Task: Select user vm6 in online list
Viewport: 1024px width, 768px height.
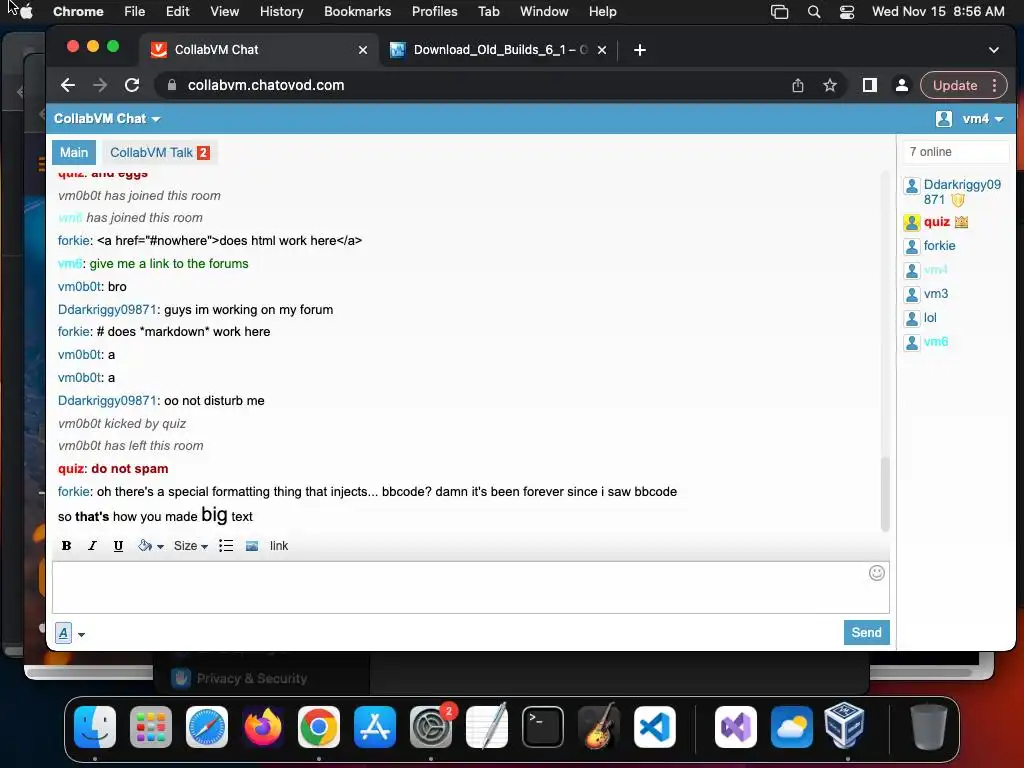Action: (x=936, y=342)
